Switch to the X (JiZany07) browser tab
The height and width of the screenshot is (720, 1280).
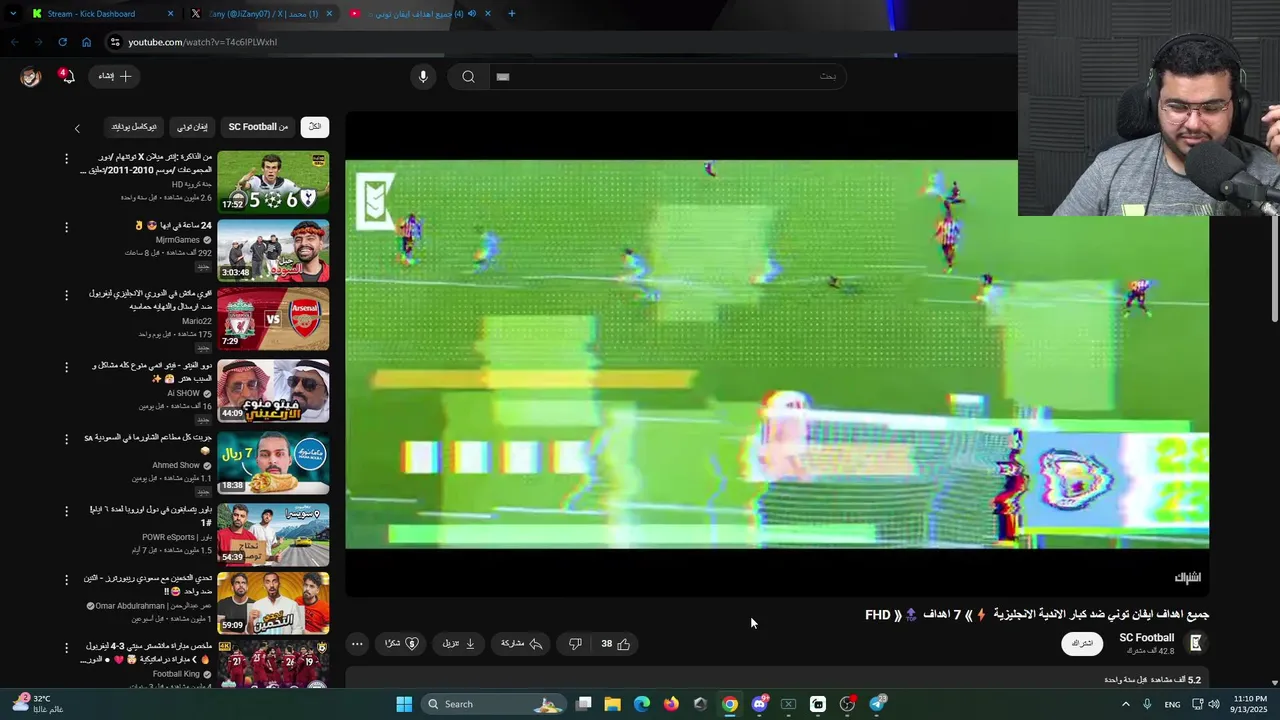click(x=263, y=14)
